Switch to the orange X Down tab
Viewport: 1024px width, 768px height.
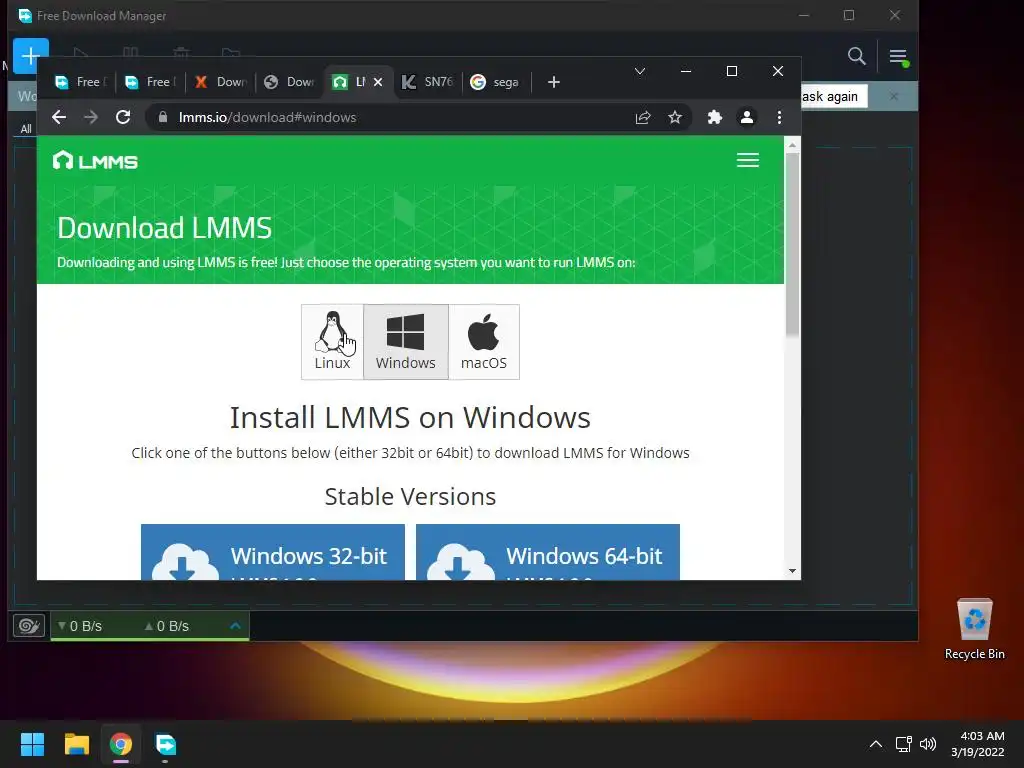pyautogui.click(x=220, y=82)
